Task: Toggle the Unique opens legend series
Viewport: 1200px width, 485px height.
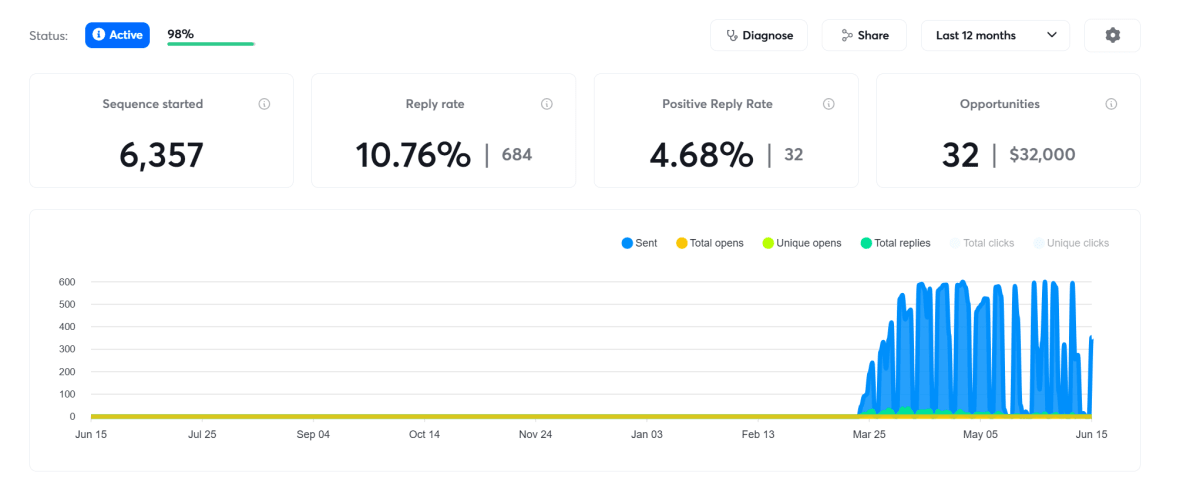Action: pos(801,243)
